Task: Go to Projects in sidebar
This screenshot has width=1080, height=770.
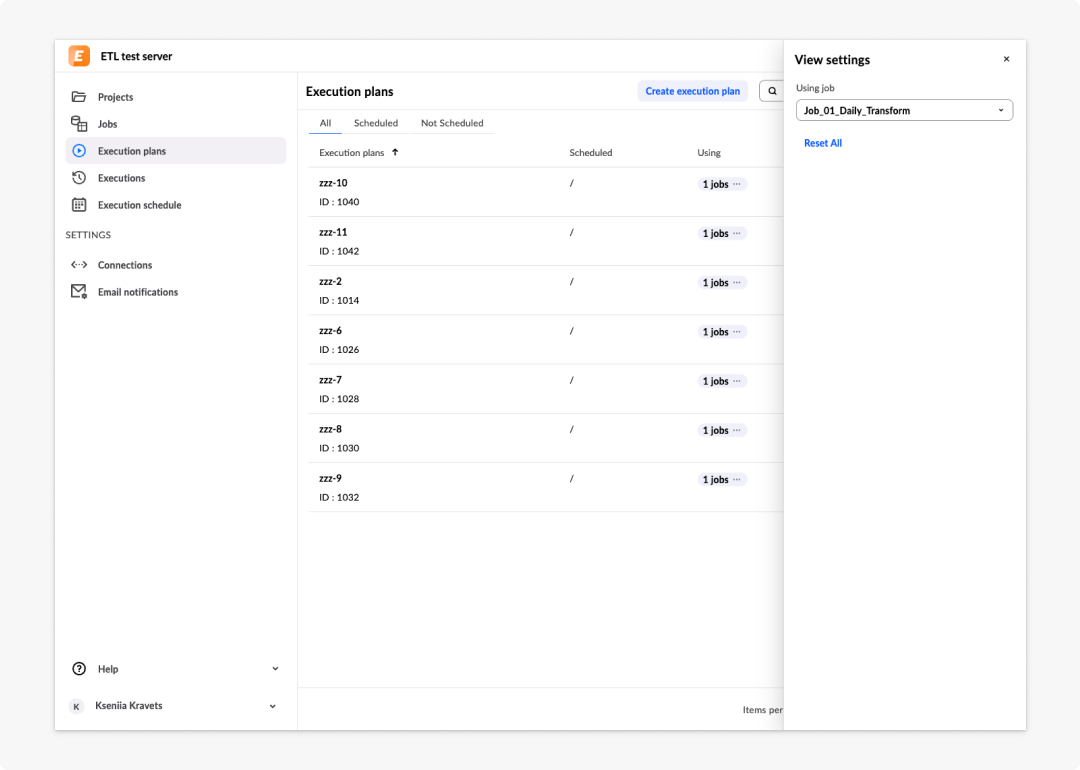Action: 176,96
